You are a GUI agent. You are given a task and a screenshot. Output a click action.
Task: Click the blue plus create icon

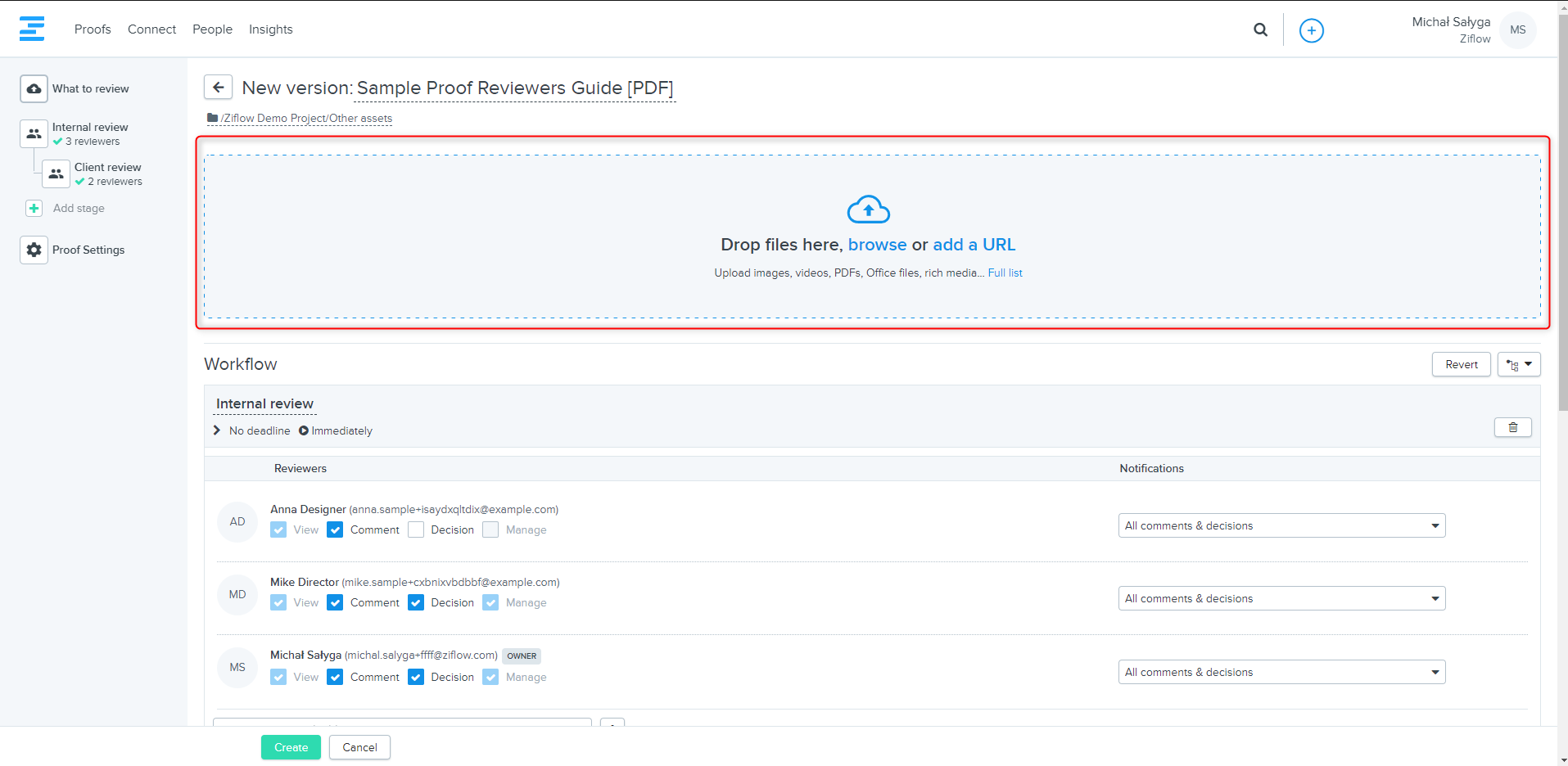point(1311,30)
